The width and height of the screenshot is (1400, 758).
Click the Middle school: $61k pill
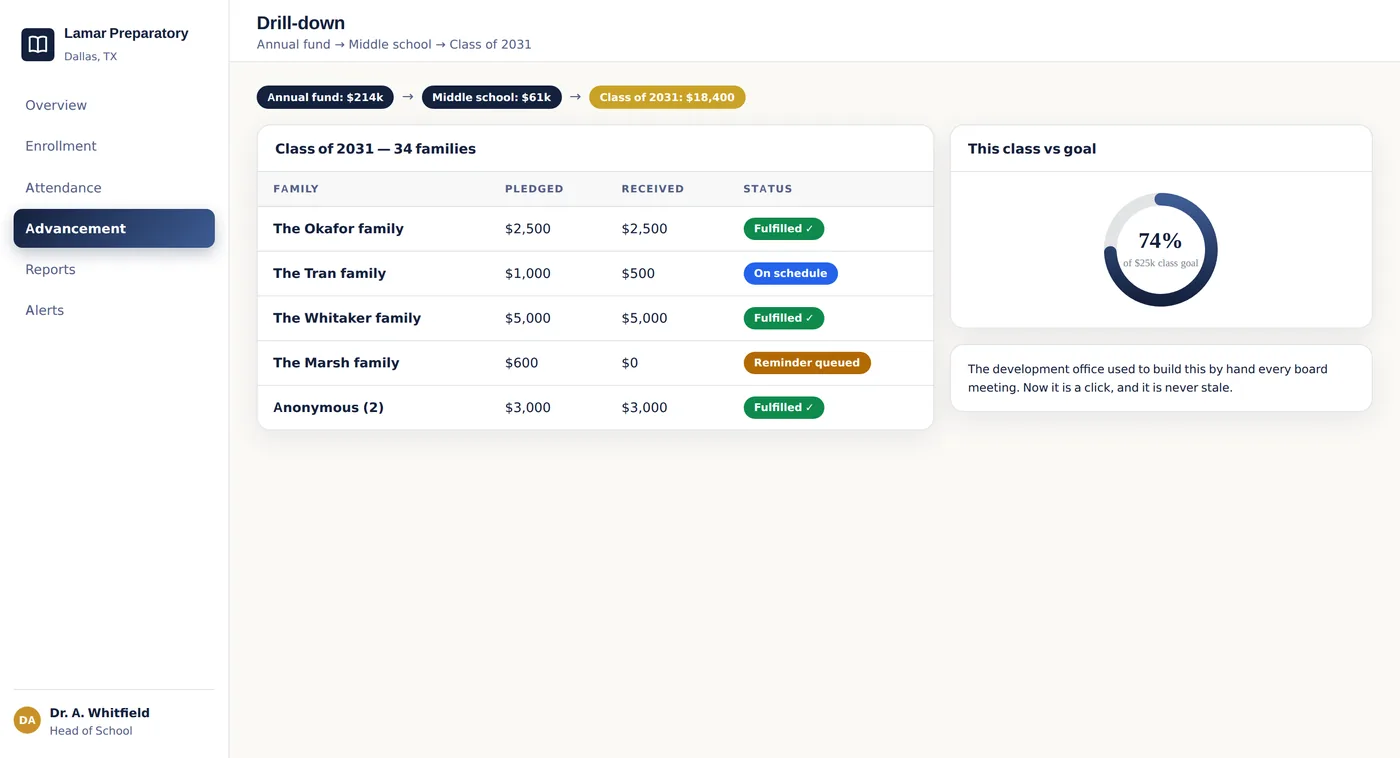coord(491,97)
